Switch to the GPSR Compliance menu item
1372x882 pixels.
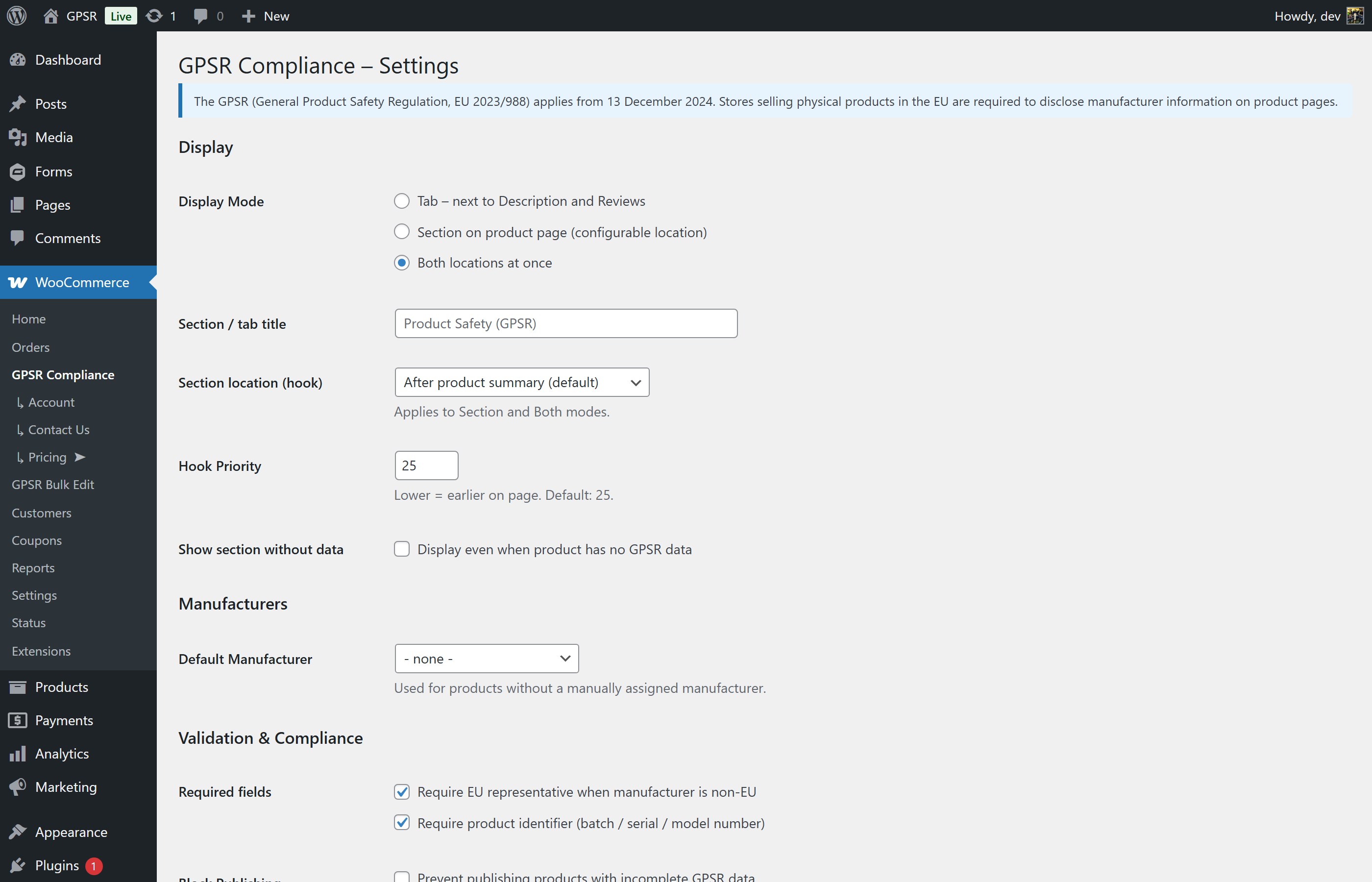tap(63, 374)
